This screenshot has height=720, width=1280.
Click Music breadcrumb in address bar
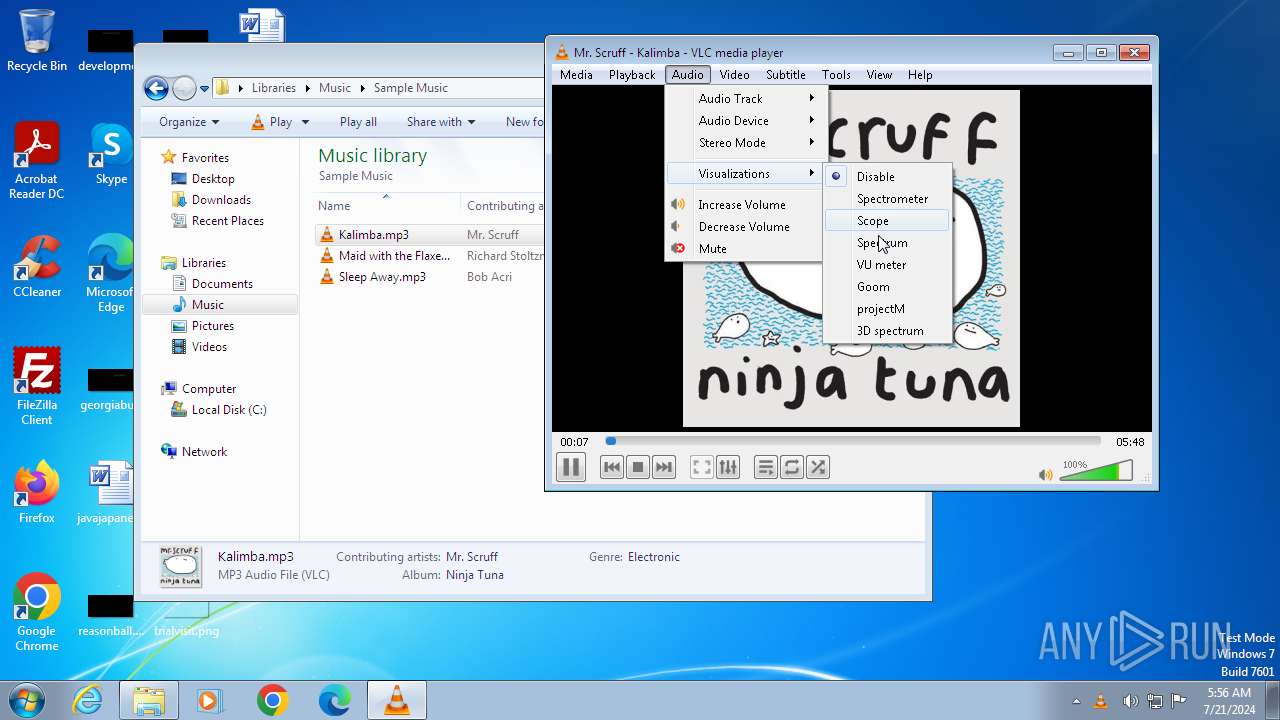(x=335, y=88)
